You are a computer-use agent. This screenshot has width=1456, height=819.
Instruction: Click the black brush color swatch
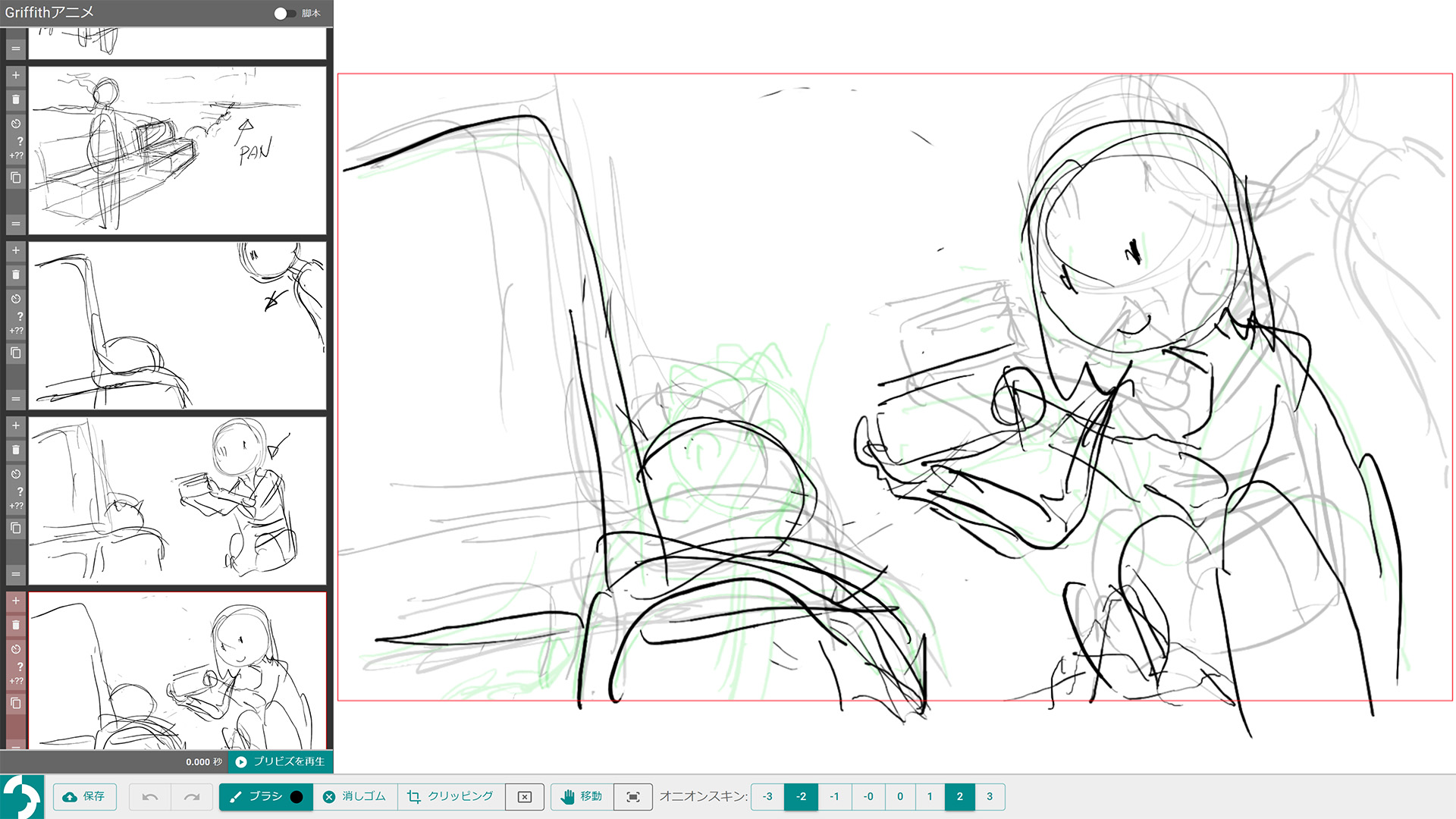[297, 796]
